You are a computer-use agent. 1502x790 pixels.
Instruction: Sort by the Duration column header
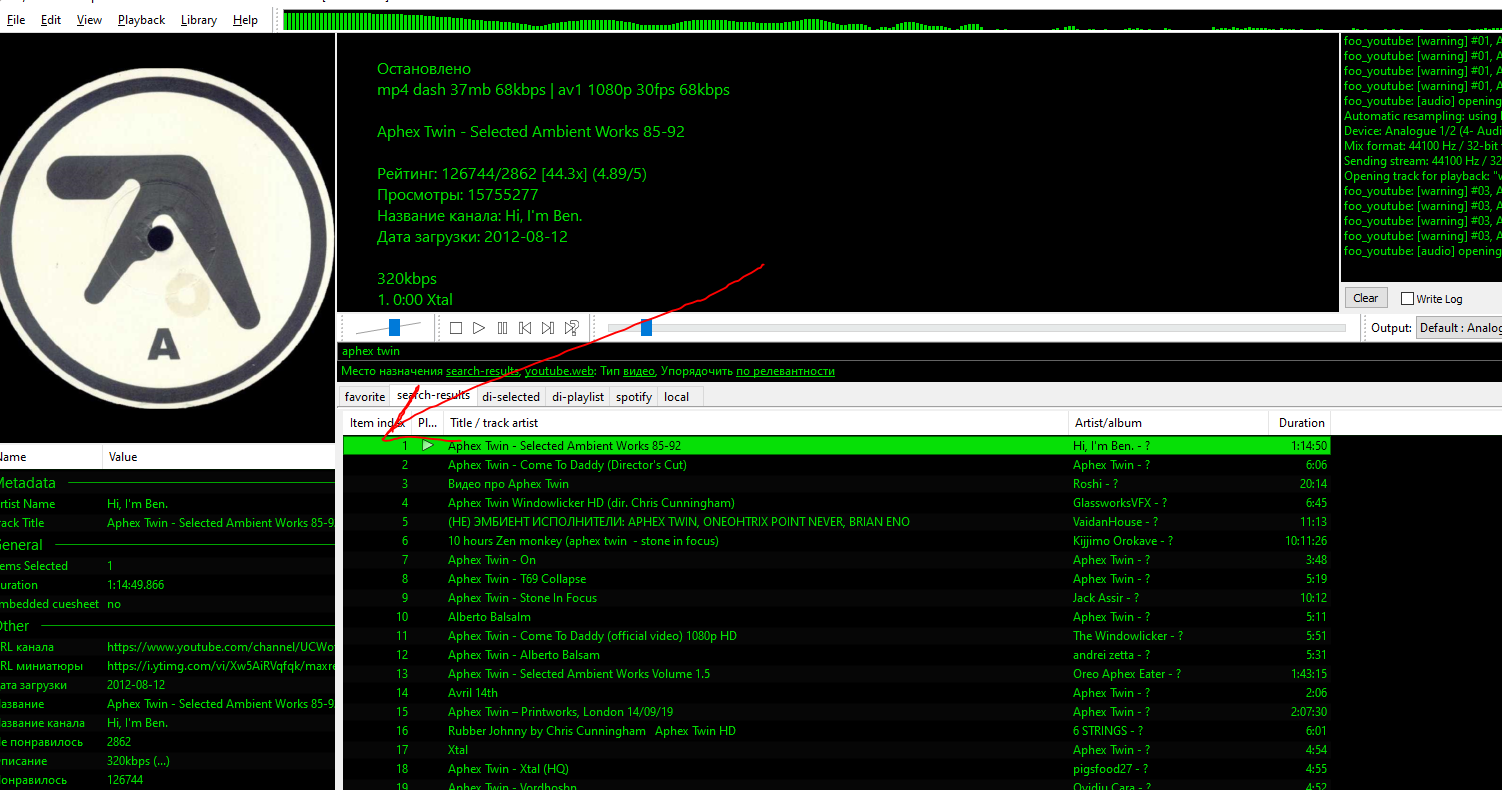pos(1300,423)
